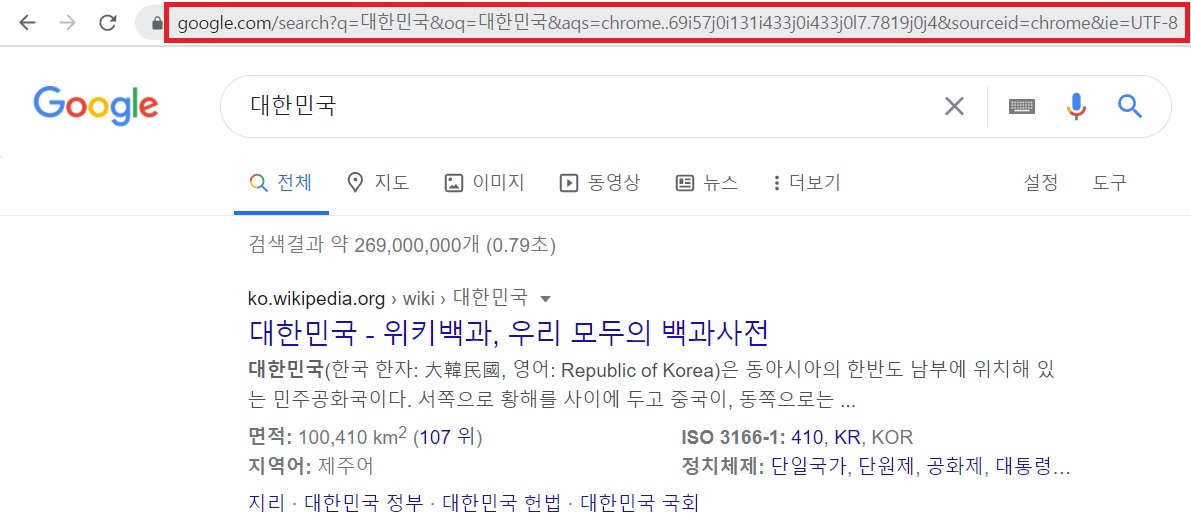Clear the search query with the X icon
Image resolution: width=1191 pixels, height=529 pixels.
(x=954, y=106)
